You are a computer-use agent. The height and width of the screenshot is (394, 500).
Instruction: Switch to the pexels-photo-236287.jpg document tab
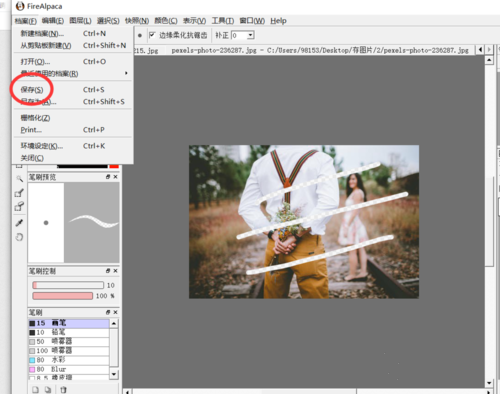tap(319, 50)
